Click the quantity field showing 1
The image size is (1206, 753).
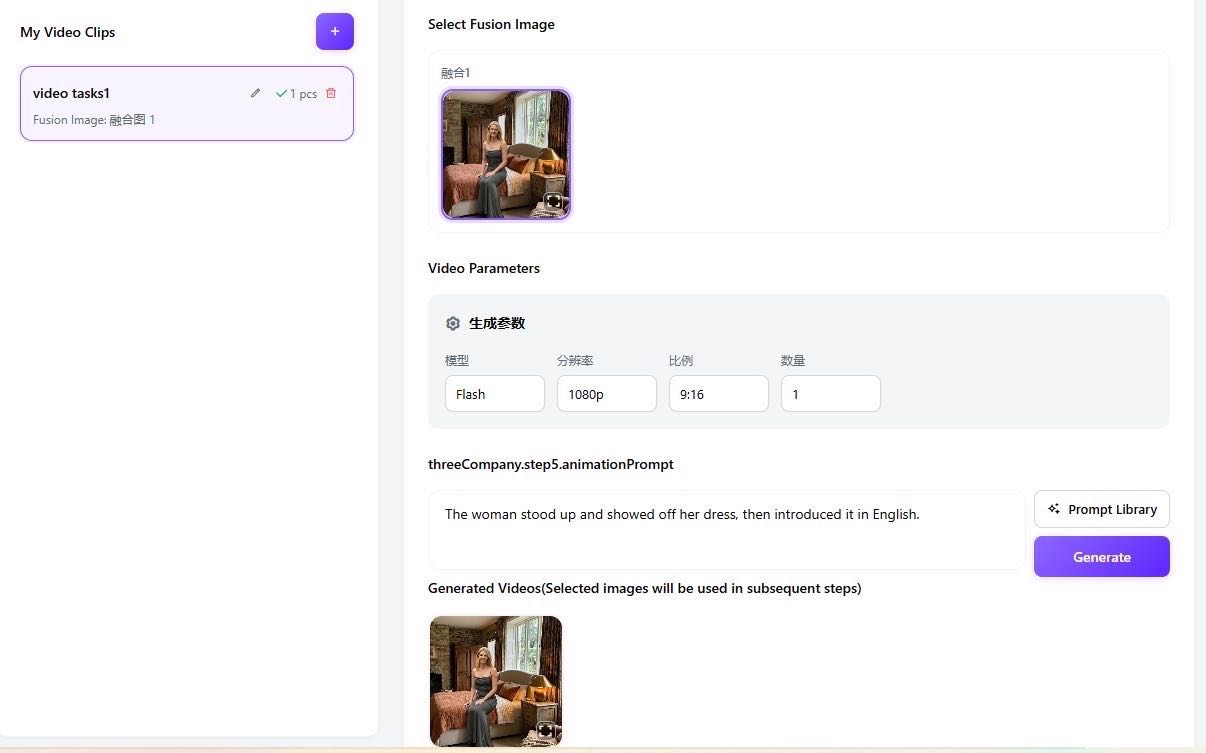click(830, 394)
